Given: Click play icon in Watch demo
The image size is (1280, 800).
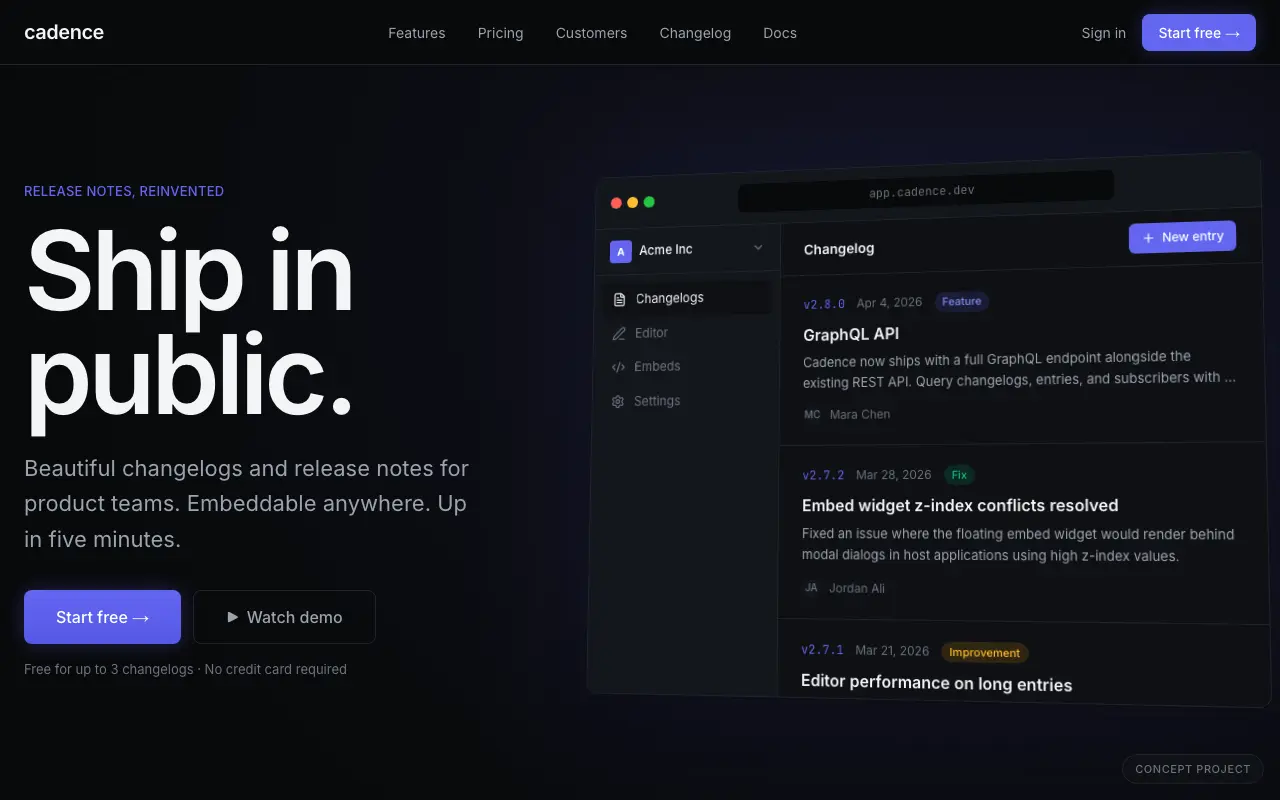Looking at the screenshot, I should [x=233, y=617].
